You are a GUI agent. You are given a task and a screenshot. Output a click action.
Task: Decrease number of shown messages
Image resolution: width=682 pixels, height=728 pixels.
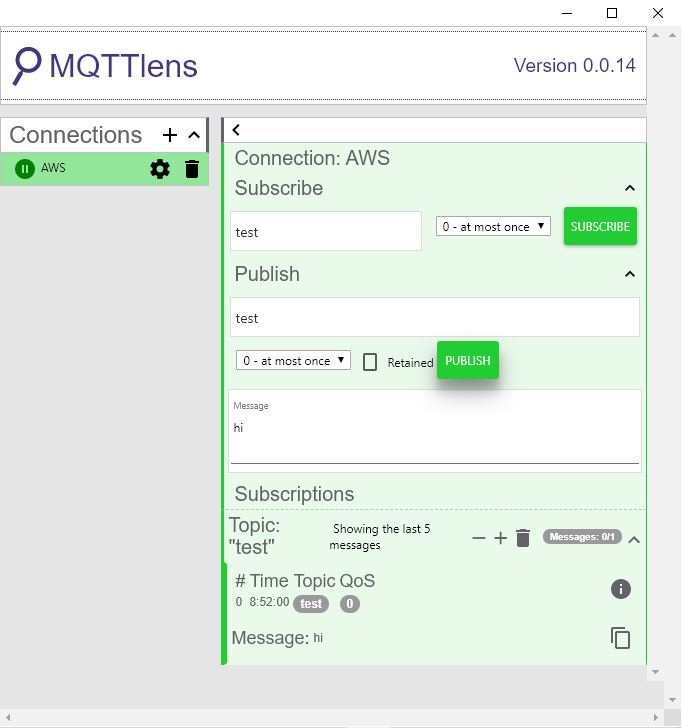(x=478, y=539)
